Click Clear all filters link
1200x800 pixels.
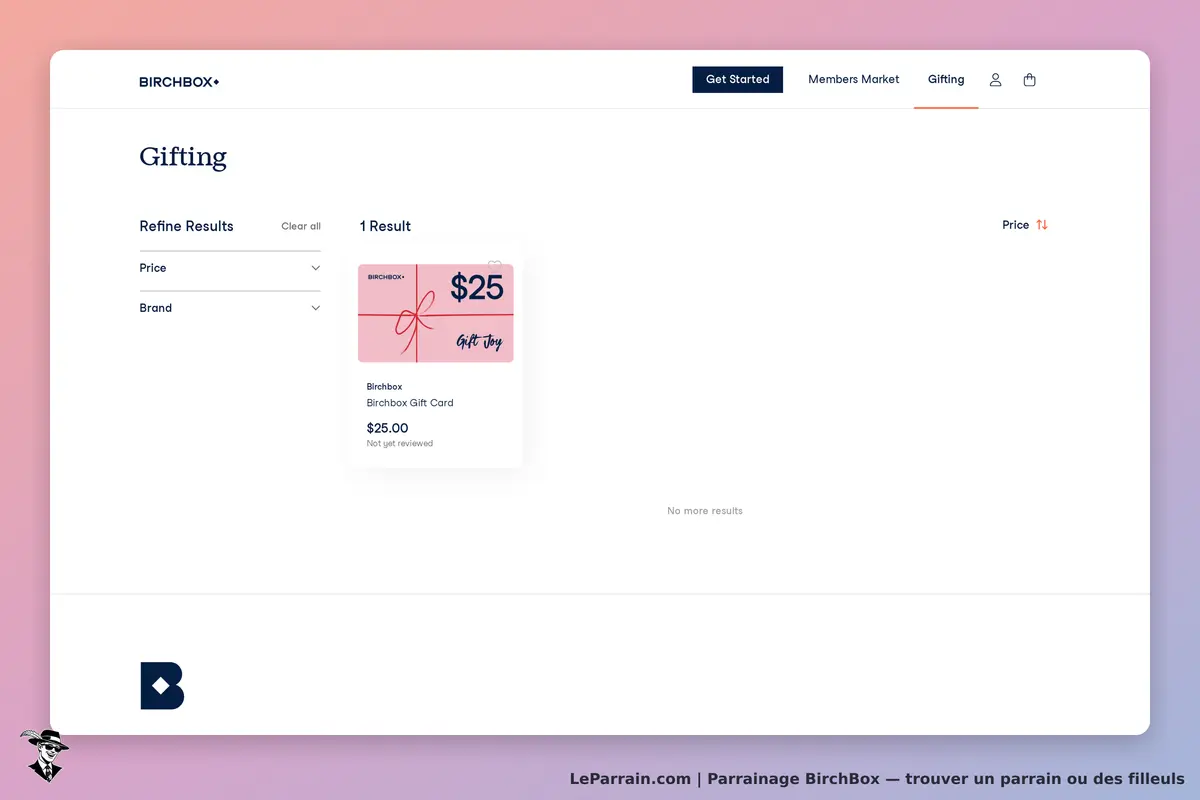(301, 226)
